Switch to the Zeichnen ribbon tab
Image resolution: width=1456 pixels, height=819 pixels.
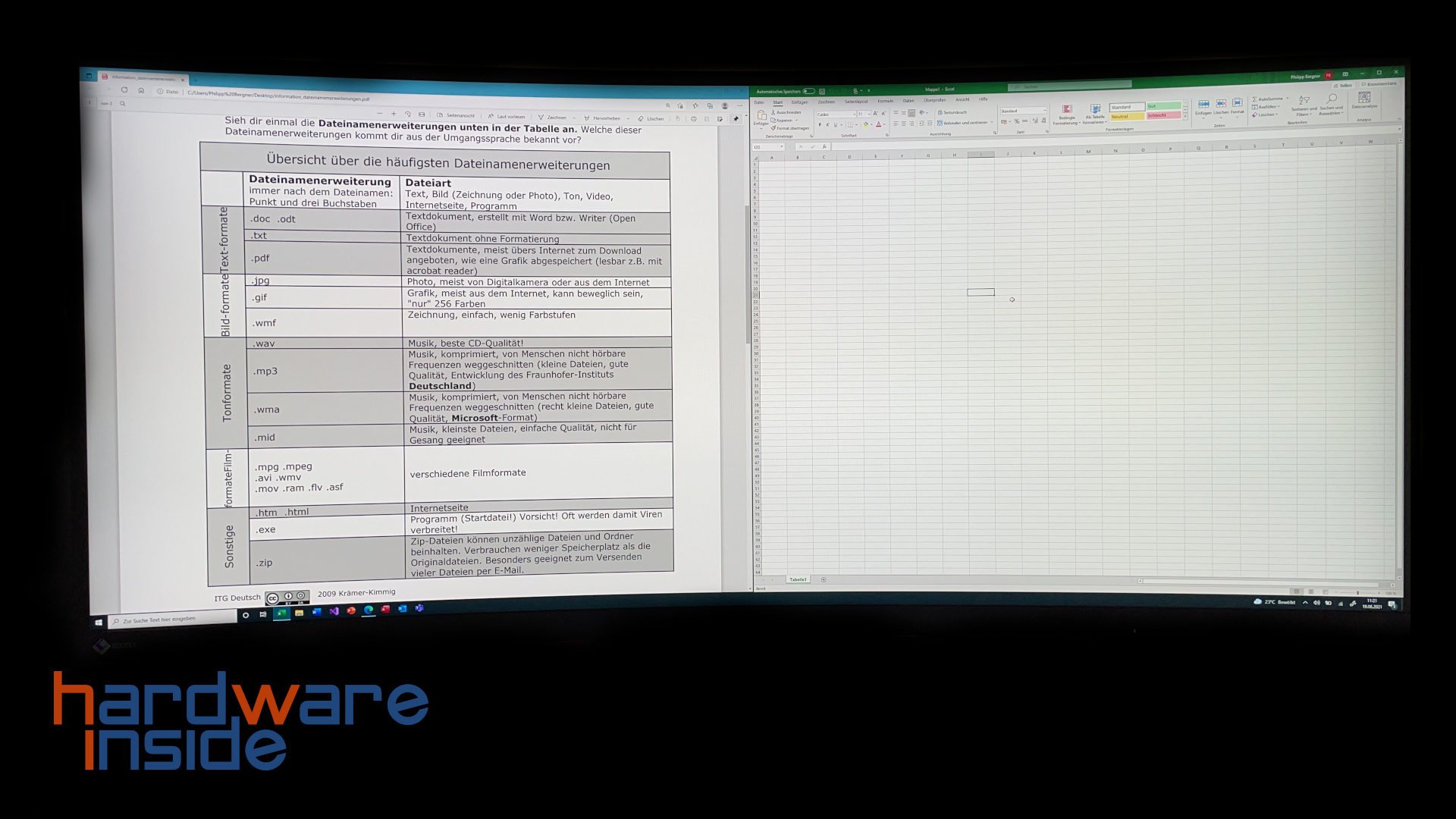[x=826, y=102]
